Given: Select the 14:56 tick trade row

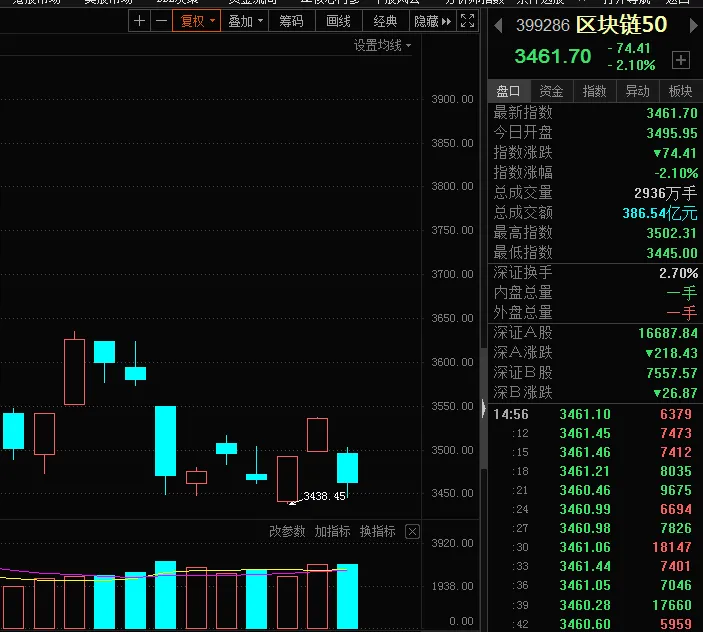Looking at the screenshot, I should click(595, 414).
